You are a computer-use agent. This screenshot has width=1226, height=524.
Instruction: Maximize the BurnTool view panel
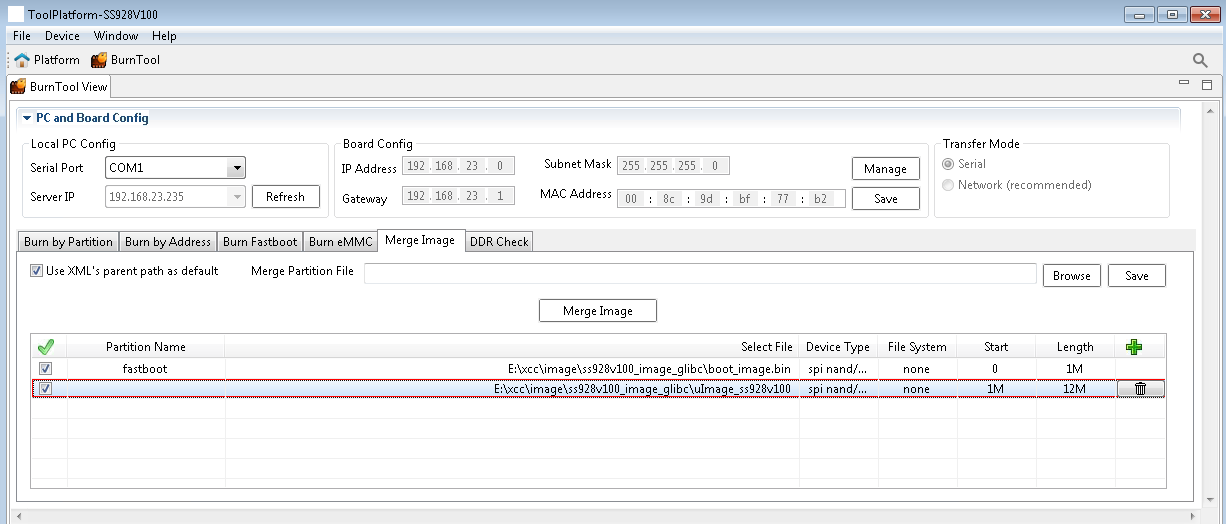pos(1207,85)
